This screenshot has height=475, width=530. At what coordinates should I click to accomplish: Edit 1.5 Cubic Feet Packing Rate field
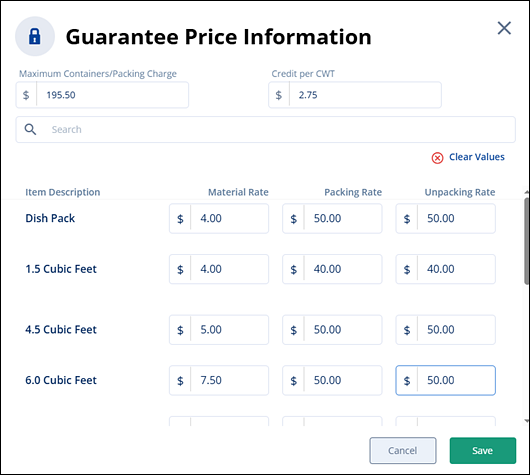coord(332,269)
